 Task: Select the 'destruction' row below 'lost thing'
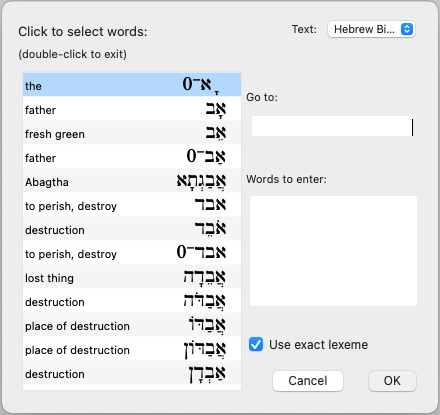pos(132,301)
